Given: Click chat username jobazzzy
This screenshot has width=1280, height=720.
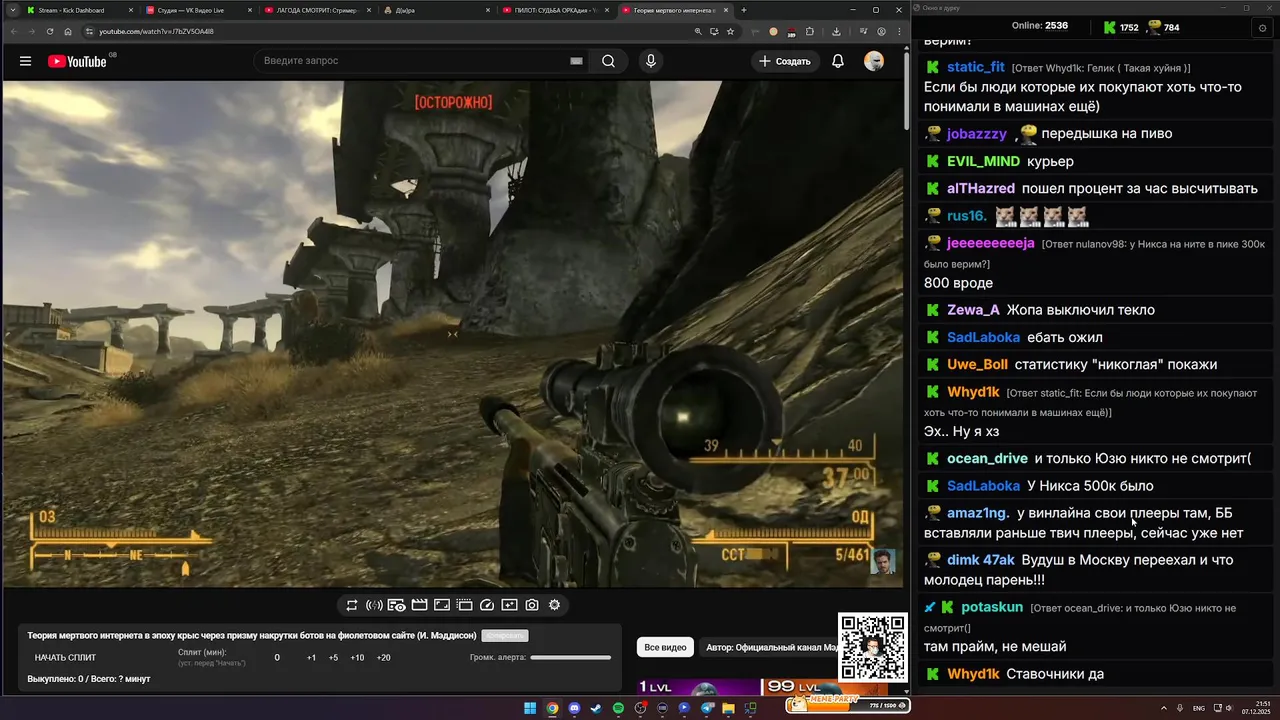Looking at the screenshot, I should point(976,133).
